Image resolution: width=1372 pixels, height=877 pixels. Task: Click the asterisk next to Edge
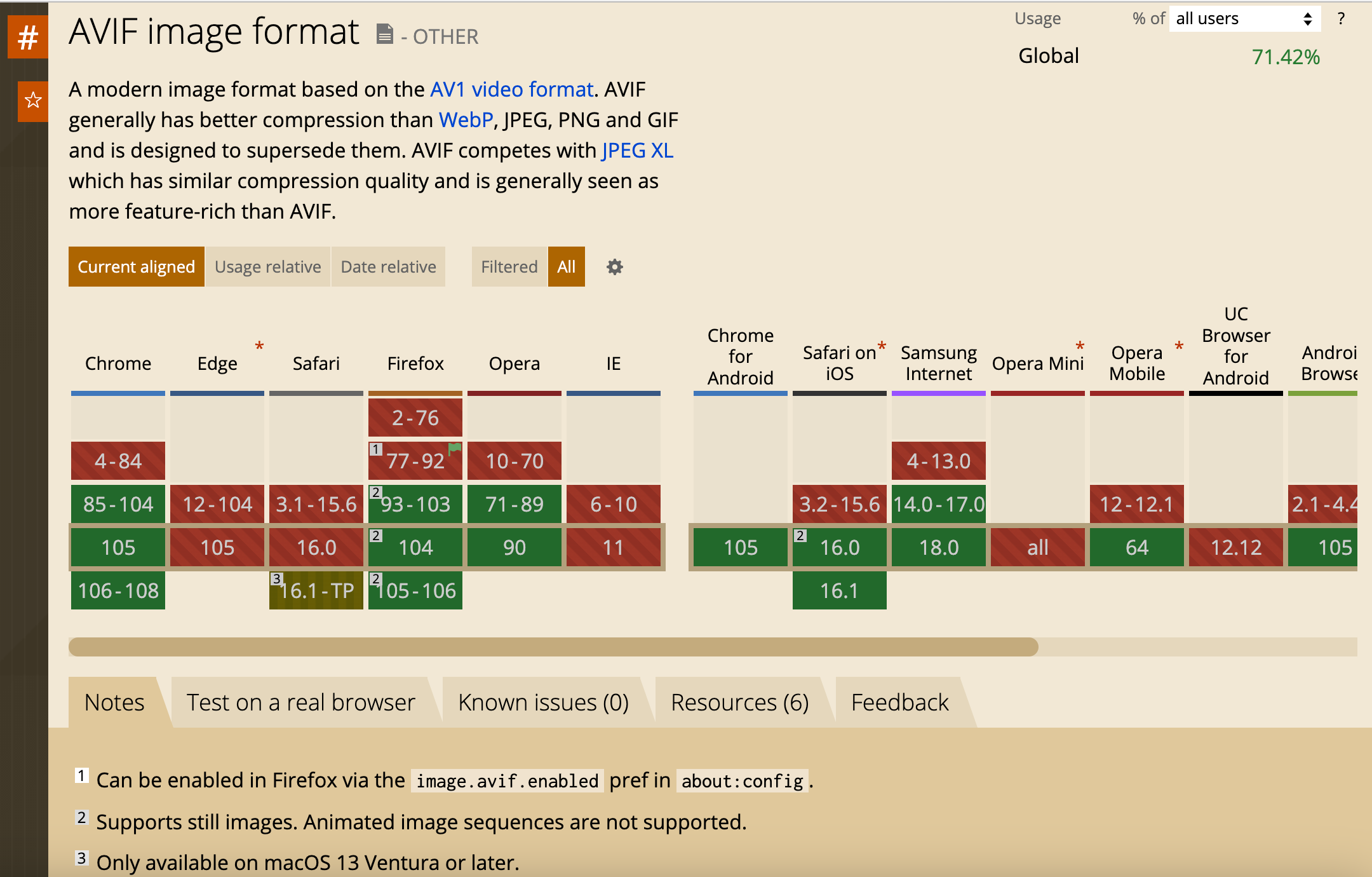tap(259, 346)
